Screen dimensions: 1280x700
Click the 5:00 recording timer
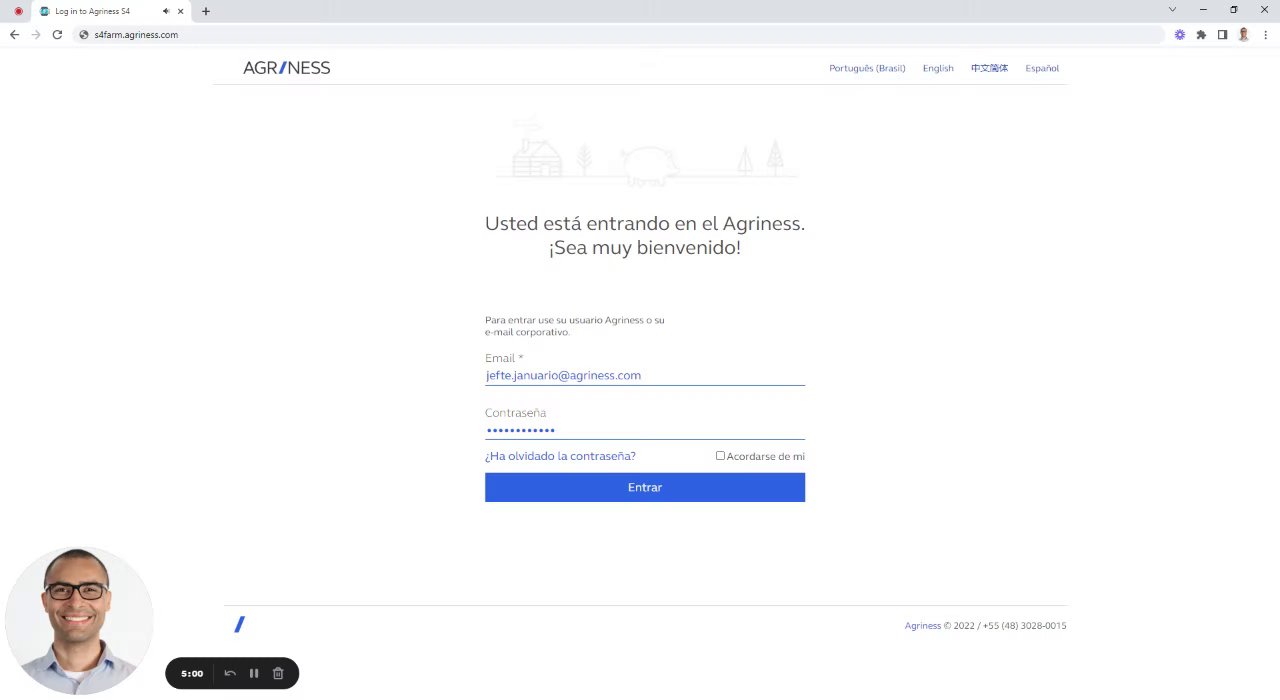click(192, 673)
